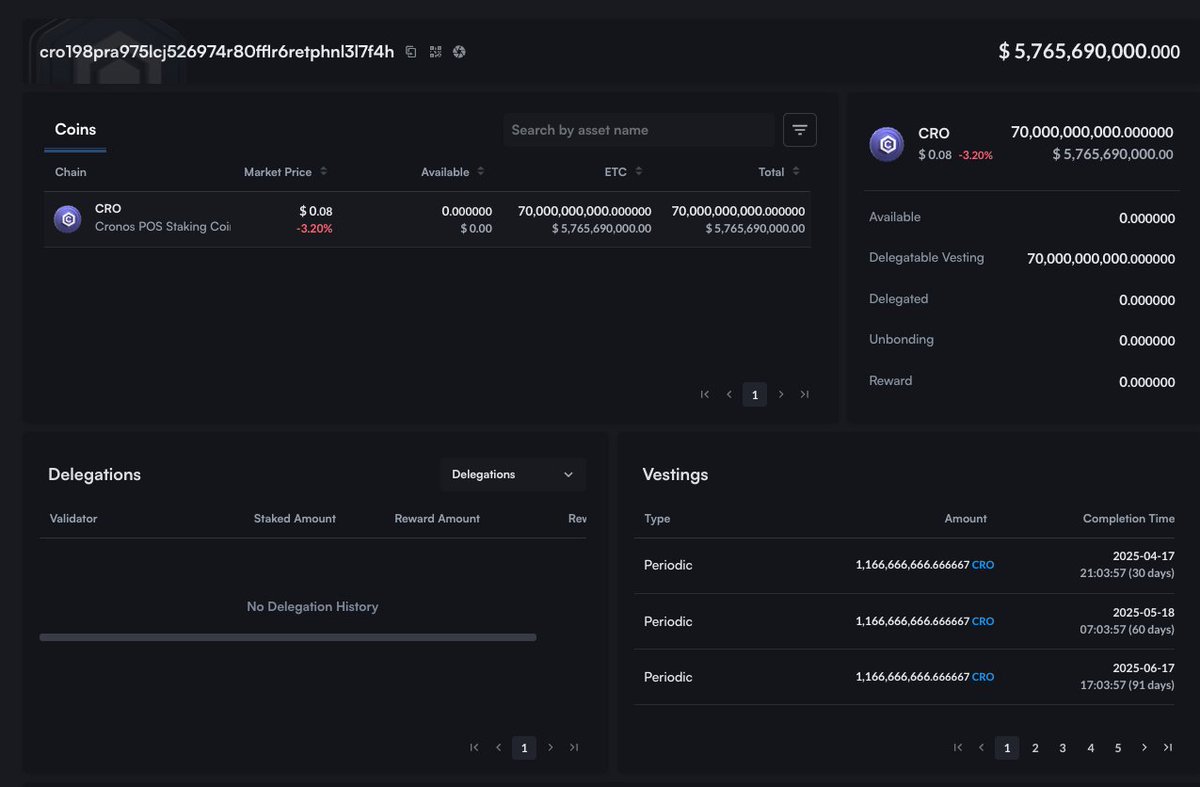1200x787 pixels.
Task: Click the Vestings Amount column header
Action: click(x=966, y=519)
